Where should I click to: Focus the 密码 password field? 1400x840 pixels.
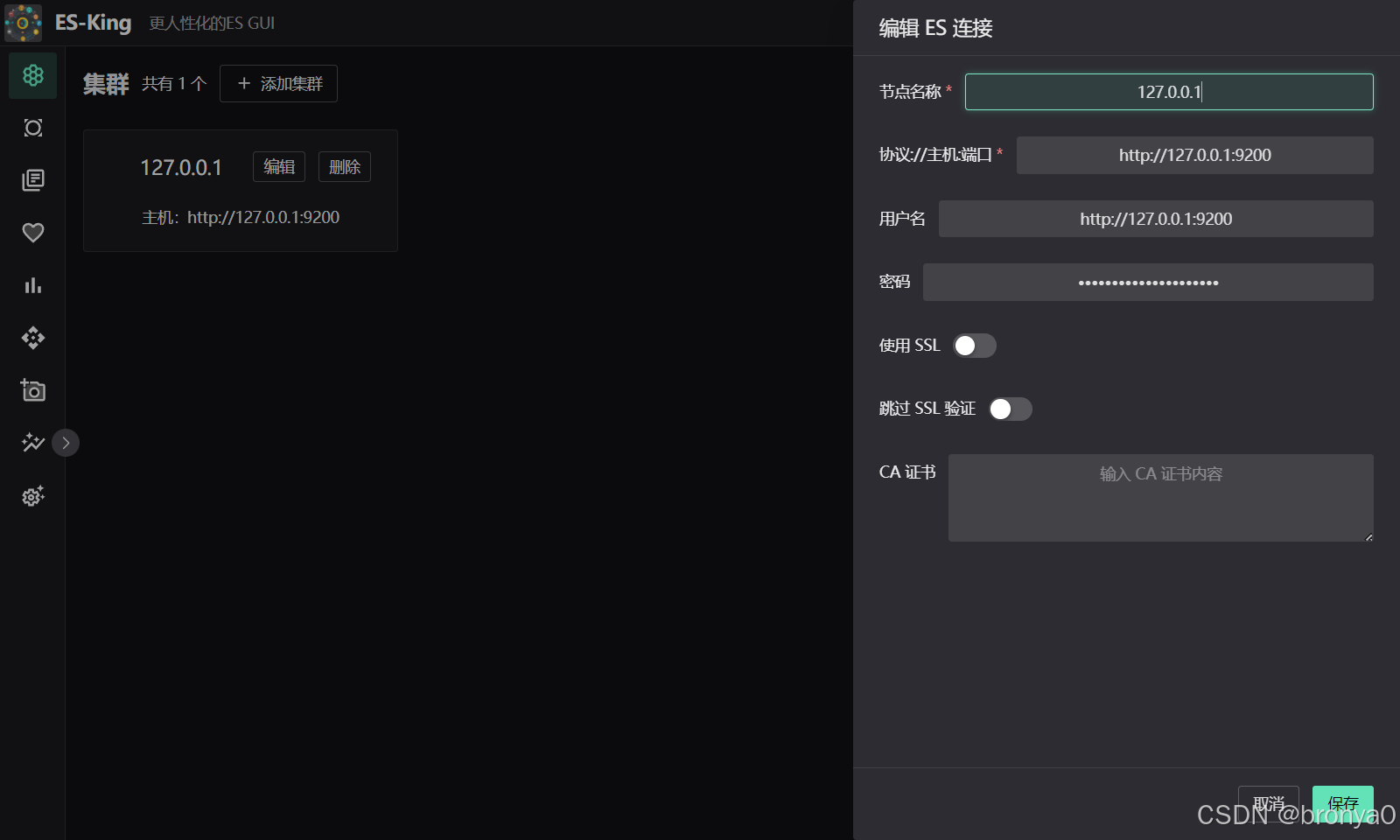click(x=1148, y=282)
